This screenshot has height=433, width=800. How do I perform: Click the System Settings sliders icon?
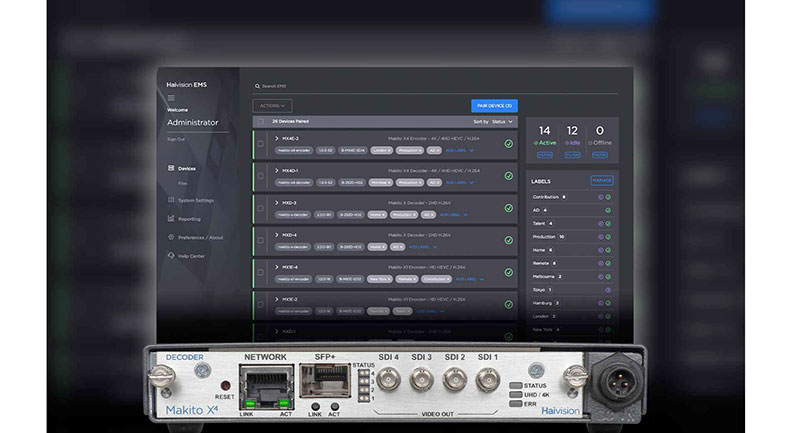coord(171,200)
